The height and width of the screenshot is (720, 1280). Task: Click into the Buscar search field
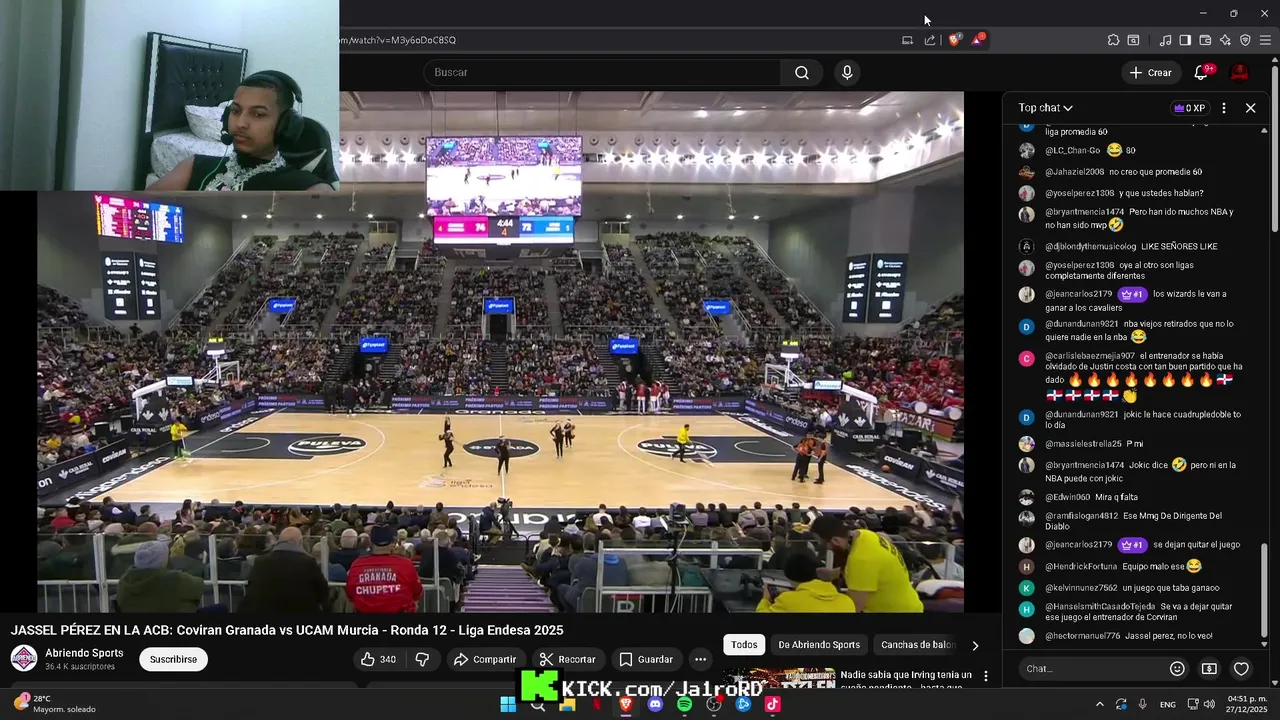pyautogui.click(x=602, y=72)
